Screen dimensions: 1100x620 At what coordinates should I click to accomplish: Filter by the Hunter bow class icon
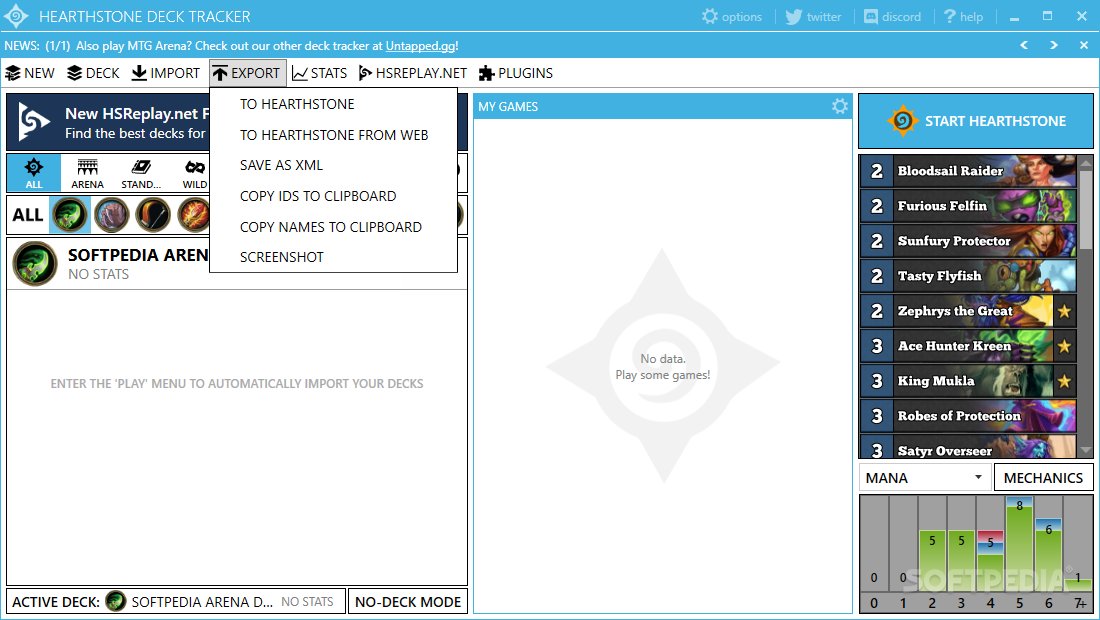pyautogui.click(x=153, y=215)
